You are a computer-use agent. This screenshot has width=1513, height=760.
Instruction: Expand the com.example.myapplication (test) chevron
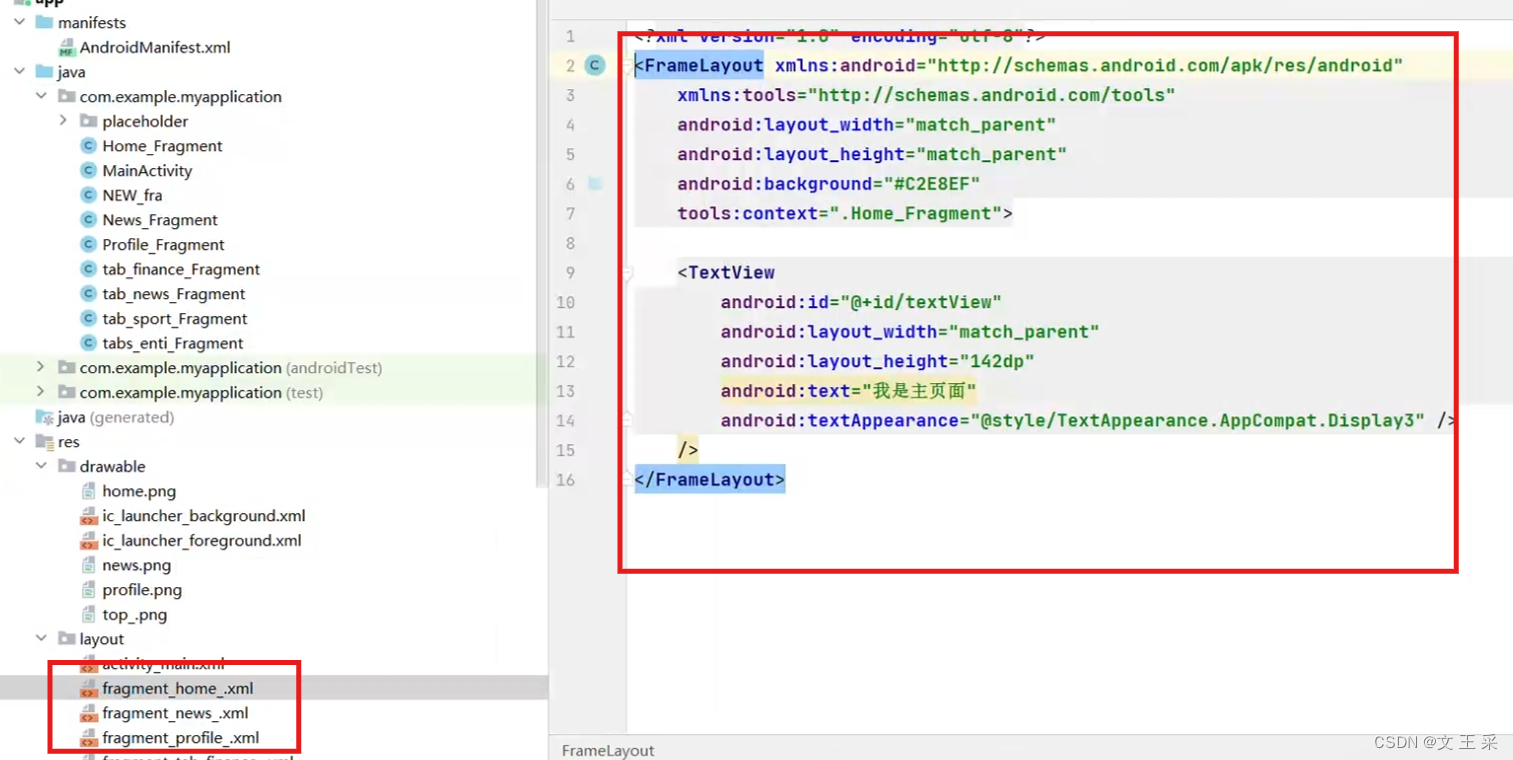click(41, 392)
